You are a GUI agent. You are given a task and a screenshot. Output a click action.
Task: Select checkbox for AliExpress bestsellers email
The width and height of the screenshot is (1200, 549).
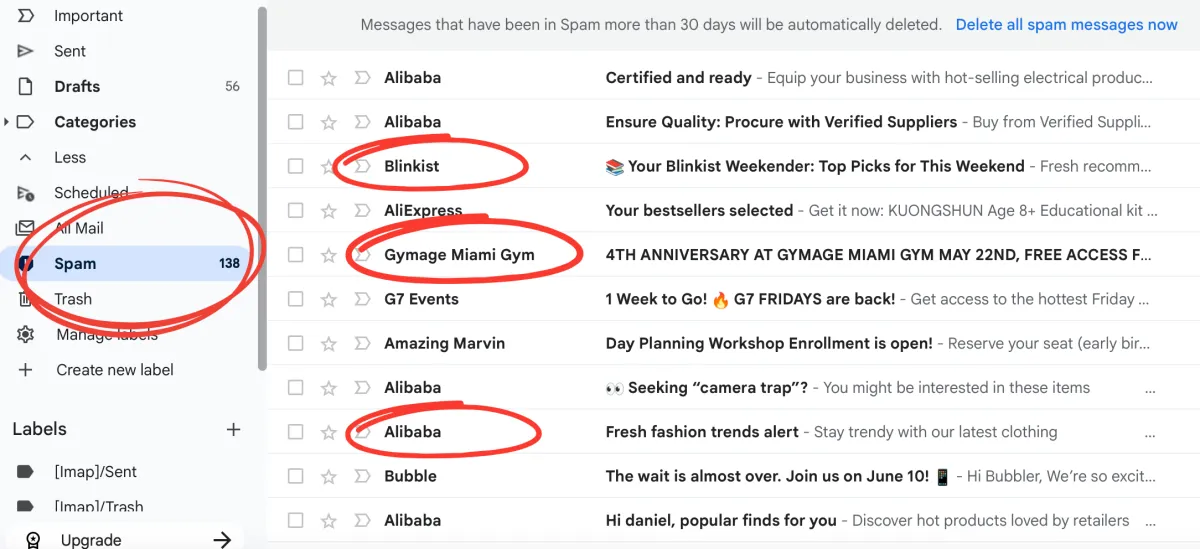(x=295, y=210)
